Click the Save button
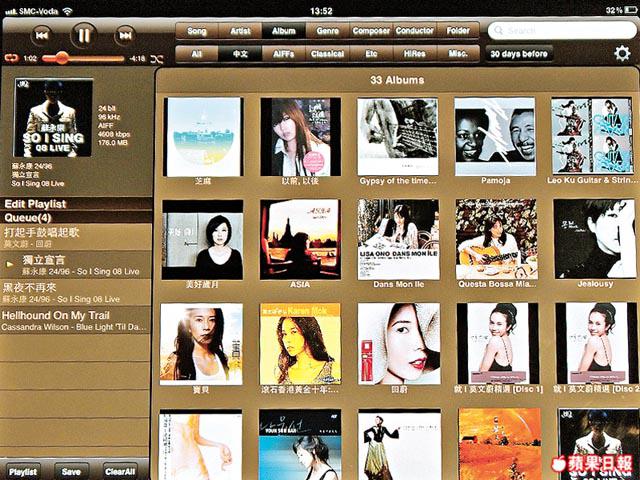640x480 pixels. tap(71, 471)
